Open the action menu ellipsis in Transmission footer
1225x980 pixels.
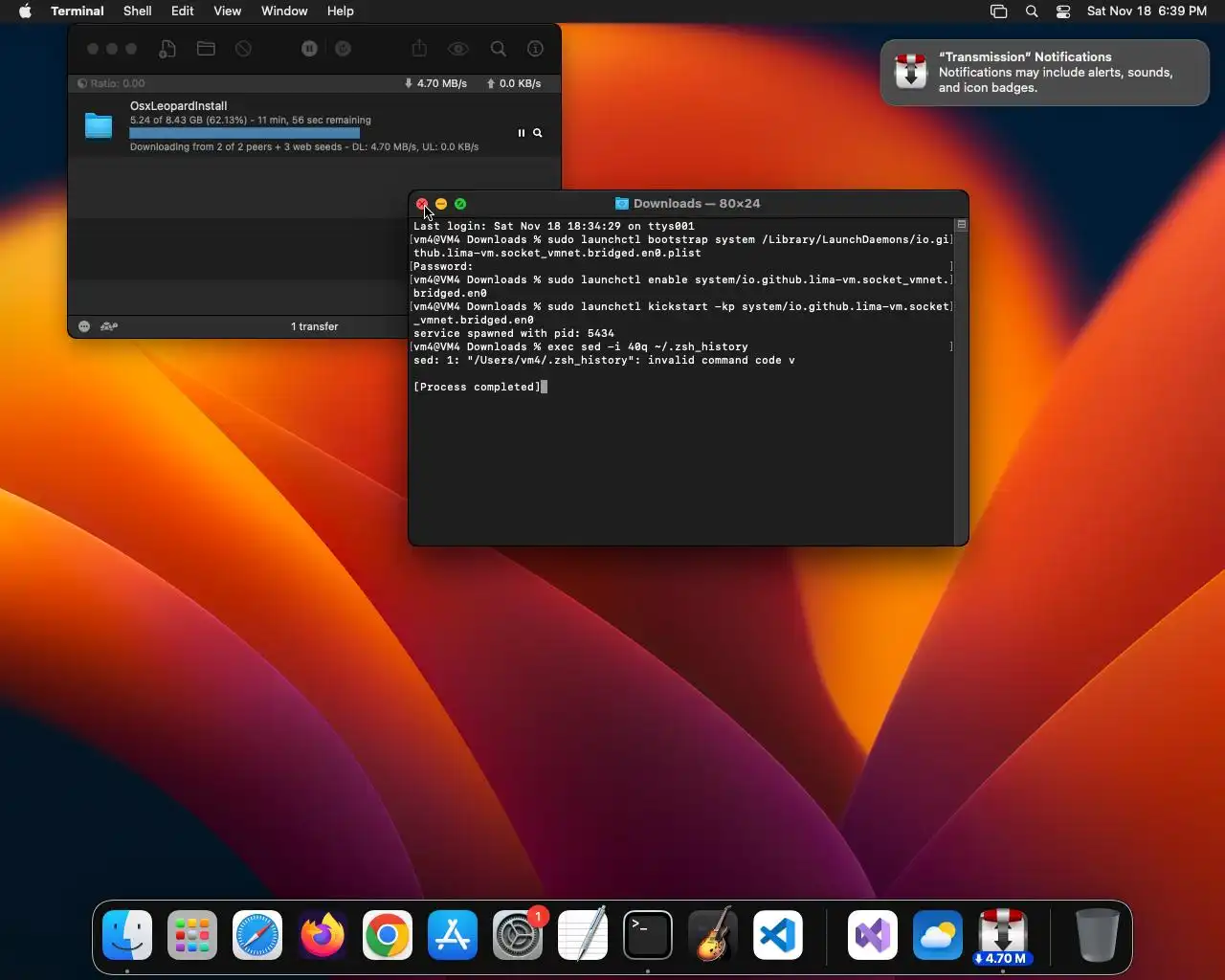(x=84, y=326)
